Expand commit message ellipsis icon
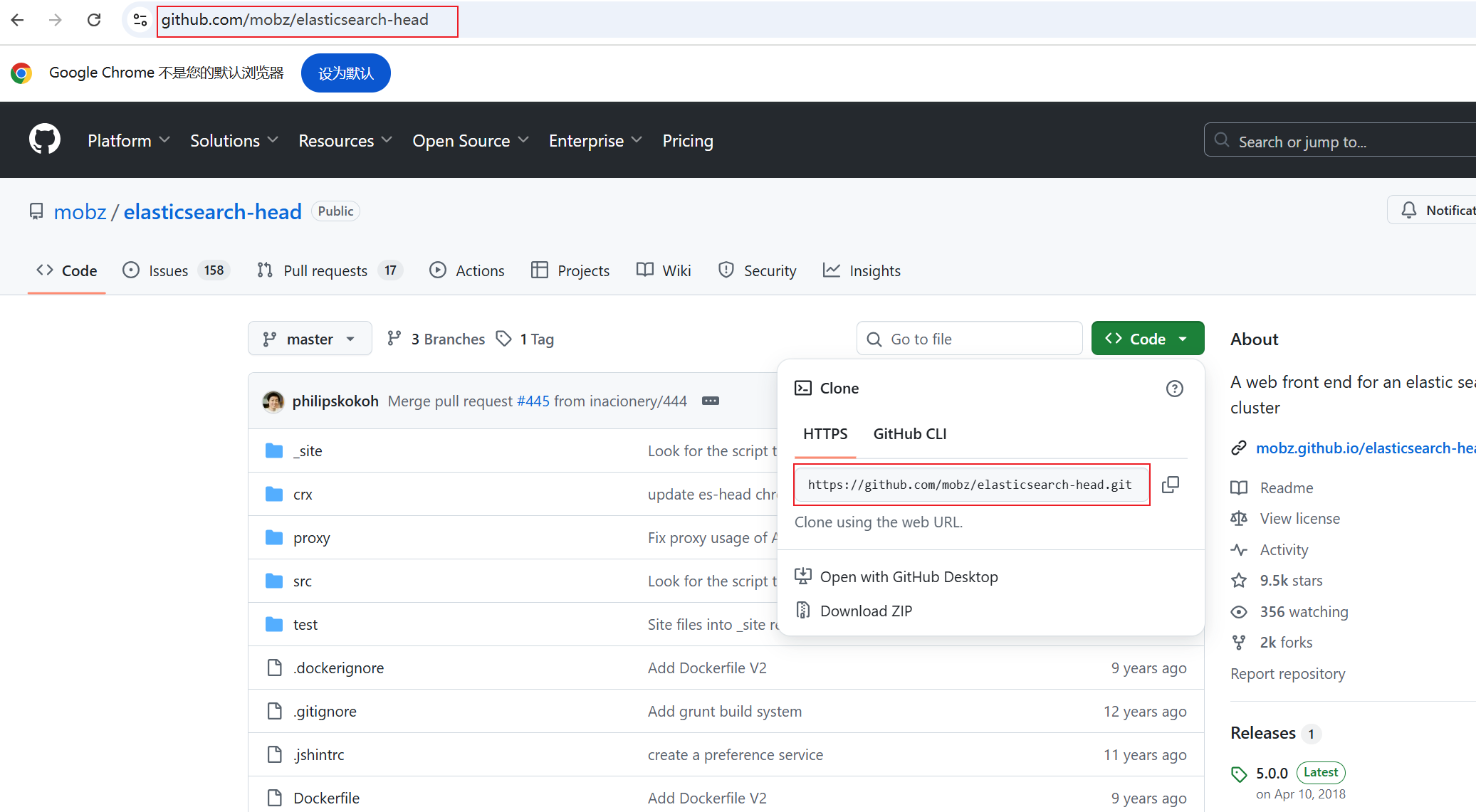Image resolution: width=1476 pixels, height=812 pixels. coord(710,401)
